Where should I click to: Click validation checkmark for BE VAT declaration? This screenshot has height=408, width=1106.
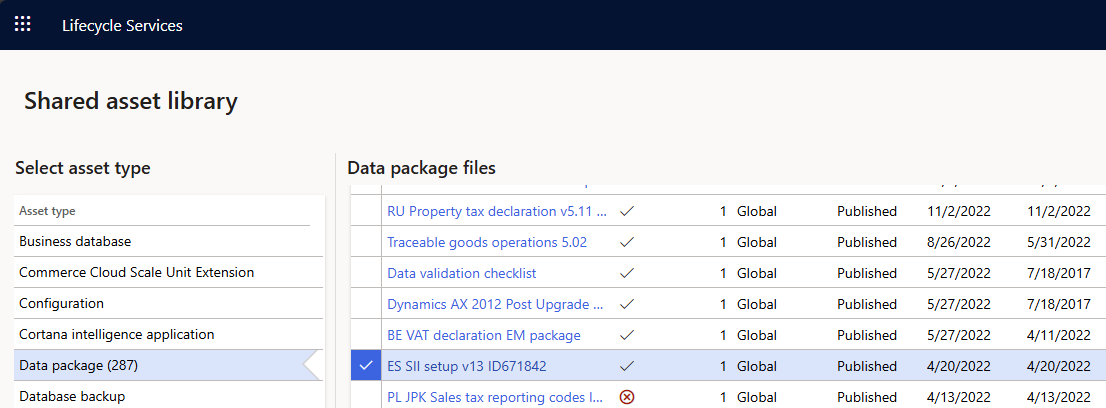point(626,335)
